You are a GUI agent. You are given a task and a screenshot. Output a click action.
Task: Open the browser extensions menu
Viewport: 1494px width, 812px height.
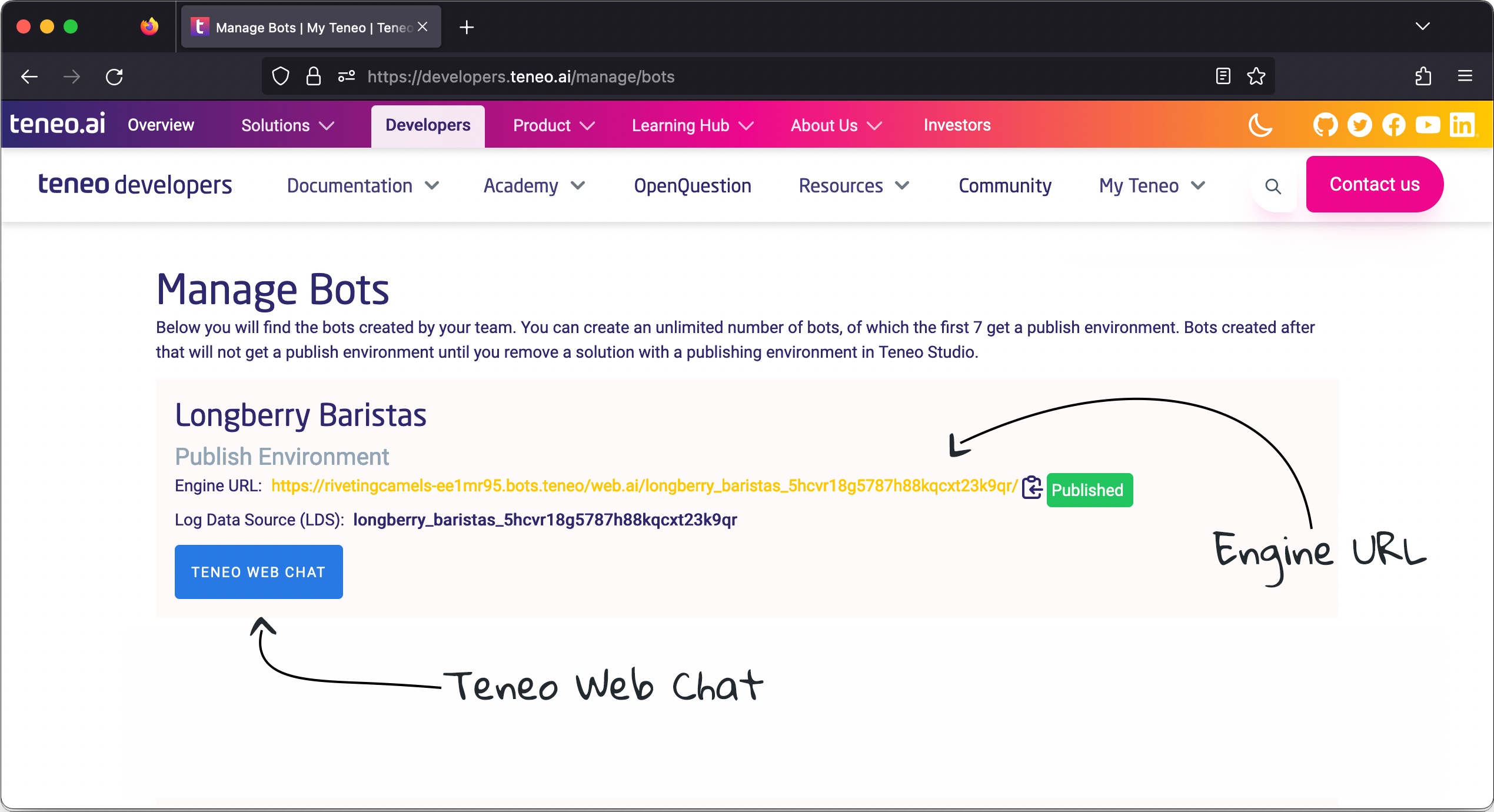click(1423, 76)
